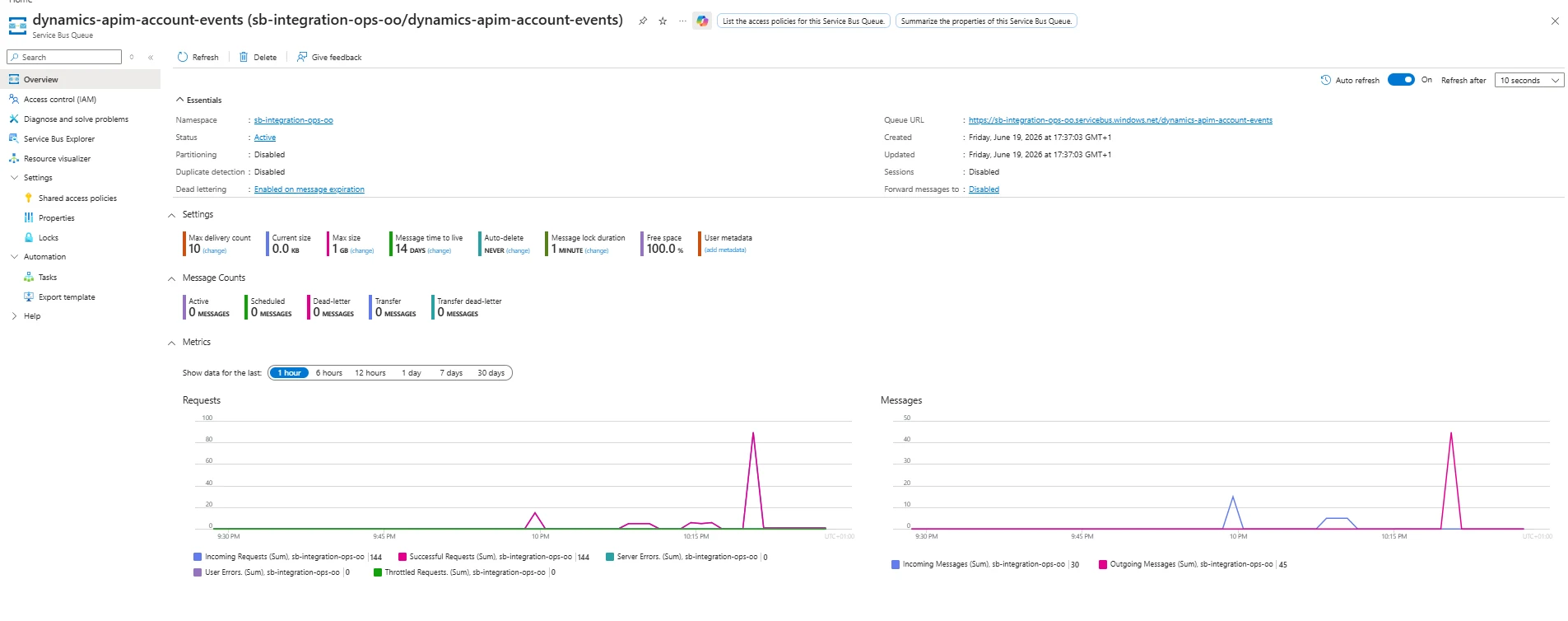Toggle the Auto refresh switch off

pyautogui.click(x=1401, y=80)
